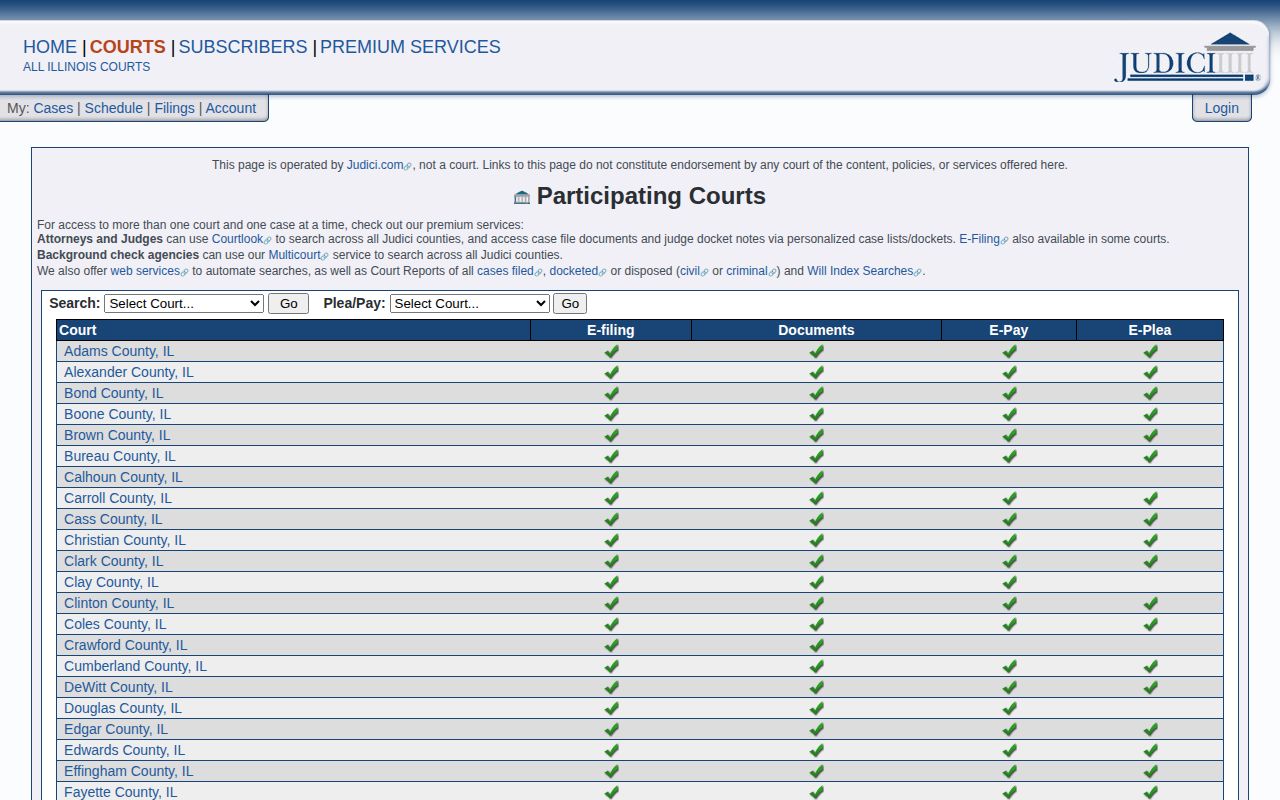Screen dimensions: 1280x800
Task: Open the Fayette County, IL link
Action: point(120,792)
